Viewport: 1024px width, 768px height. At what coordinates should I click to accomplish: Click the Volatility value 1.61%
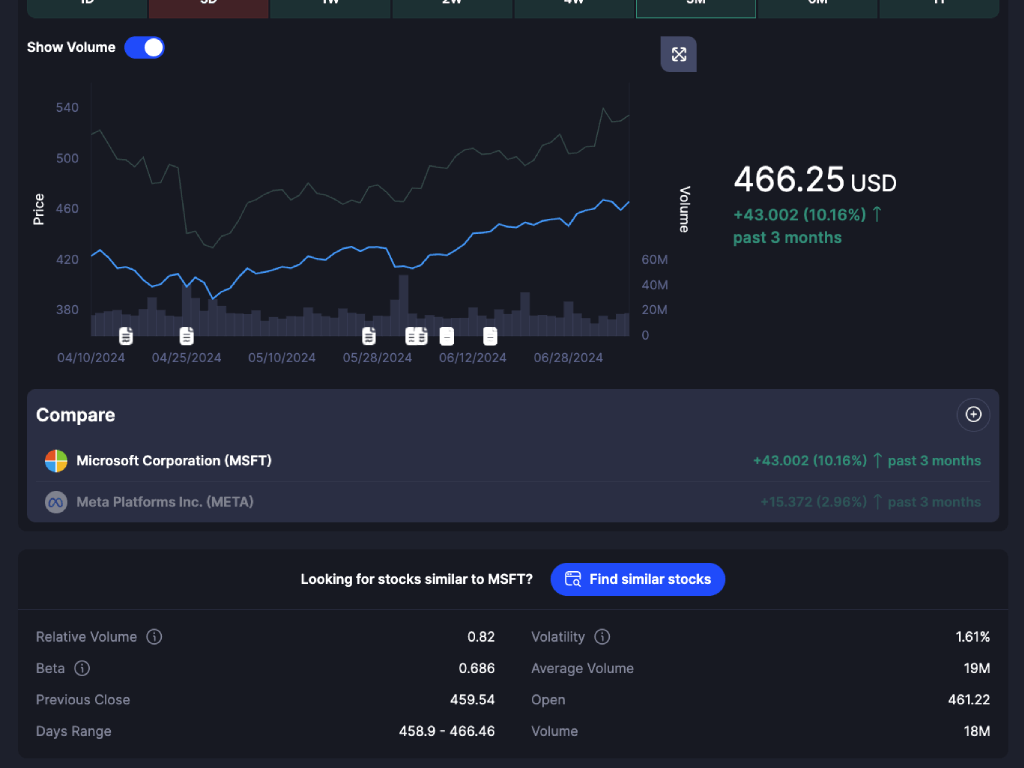(x=972, y=637)
